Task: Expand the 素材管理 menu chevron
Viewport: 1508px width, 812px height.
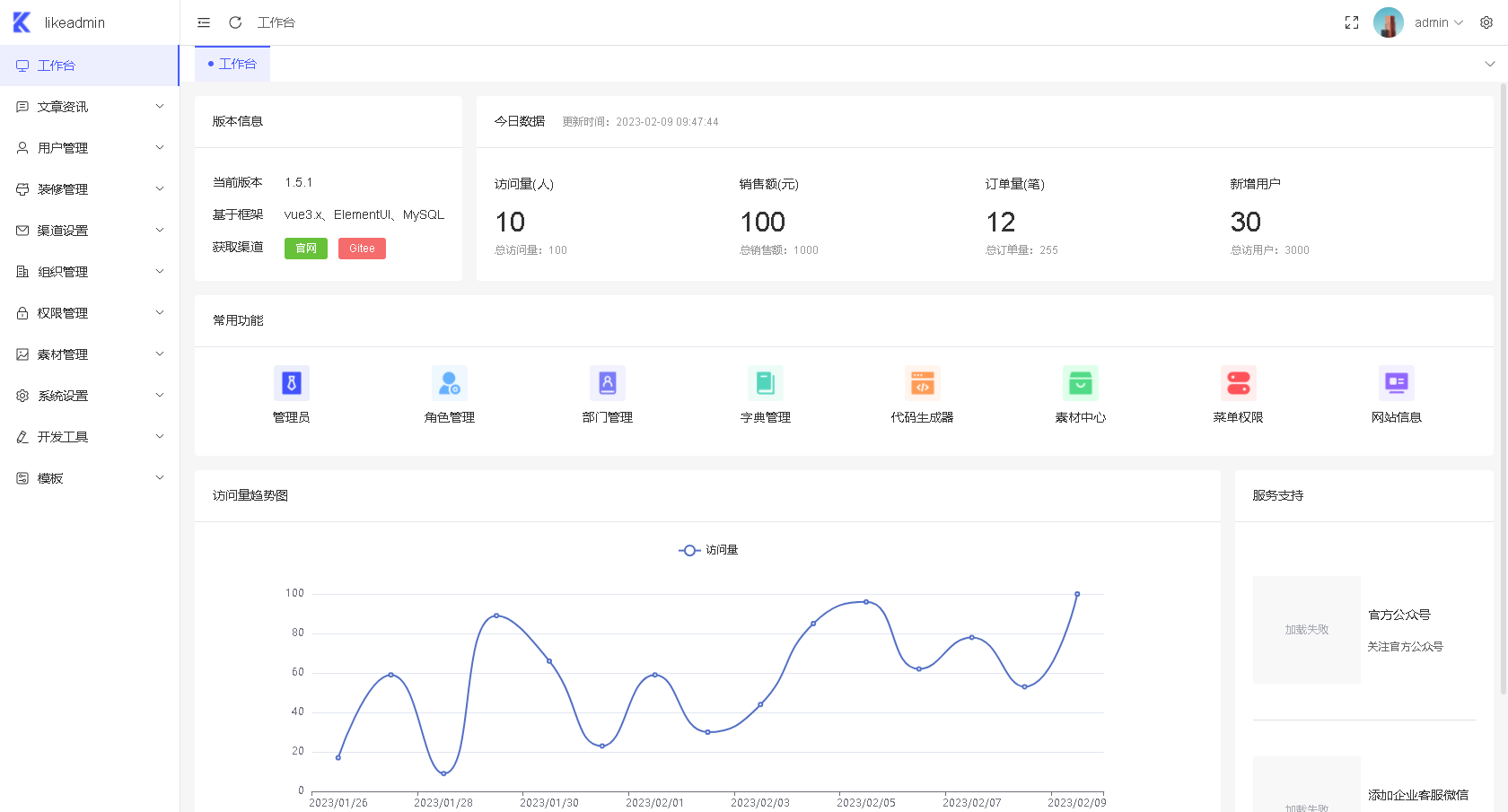Action: pos(160,354)
